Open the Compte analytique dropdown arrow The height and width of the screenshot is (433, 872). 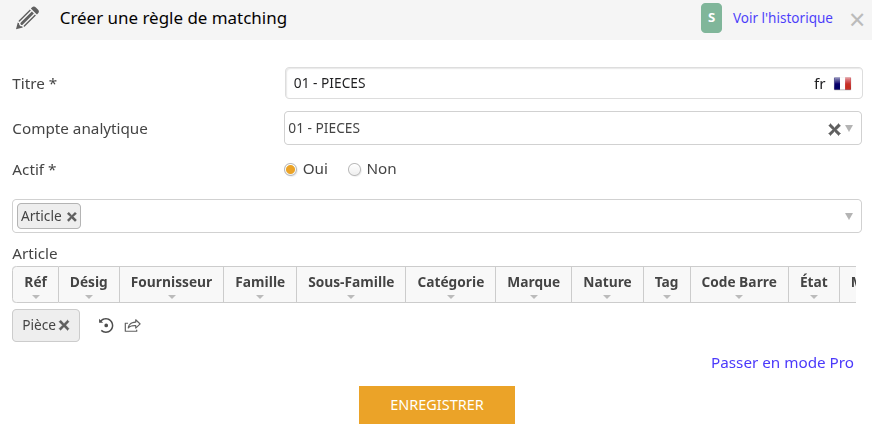coord(849,128)
